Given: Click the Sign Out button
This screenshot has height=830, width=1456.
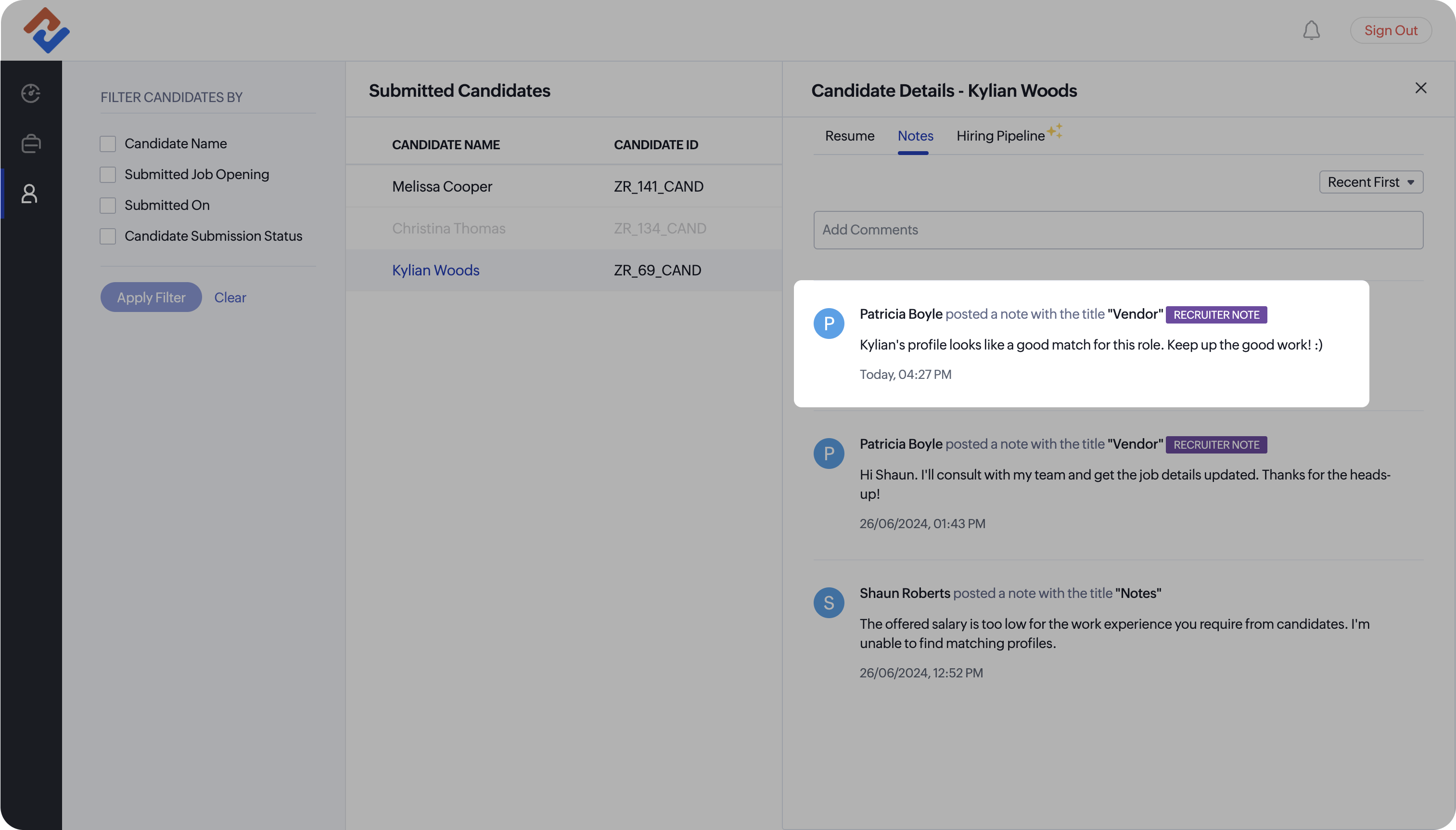Looking at the screenshot, I should (x=1391, y=31).
